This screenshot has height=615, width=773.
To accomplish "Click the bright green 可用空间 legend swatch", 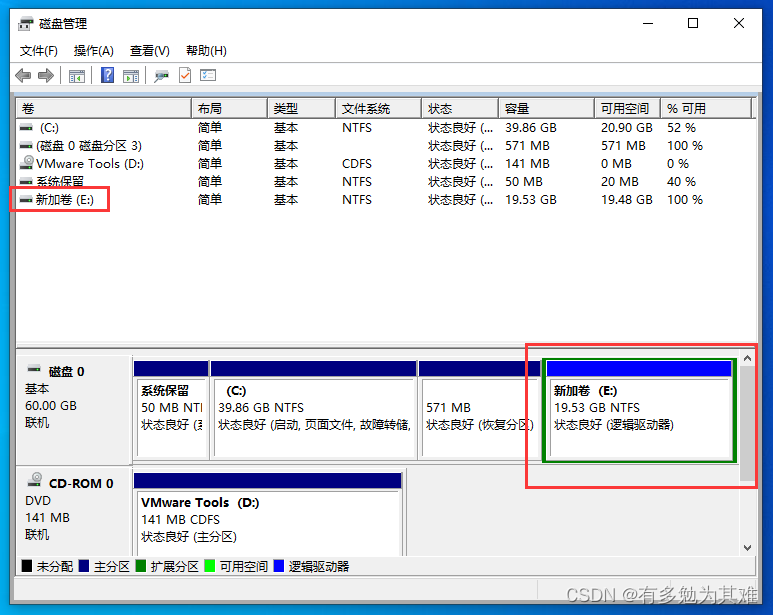I will [210, 566].
